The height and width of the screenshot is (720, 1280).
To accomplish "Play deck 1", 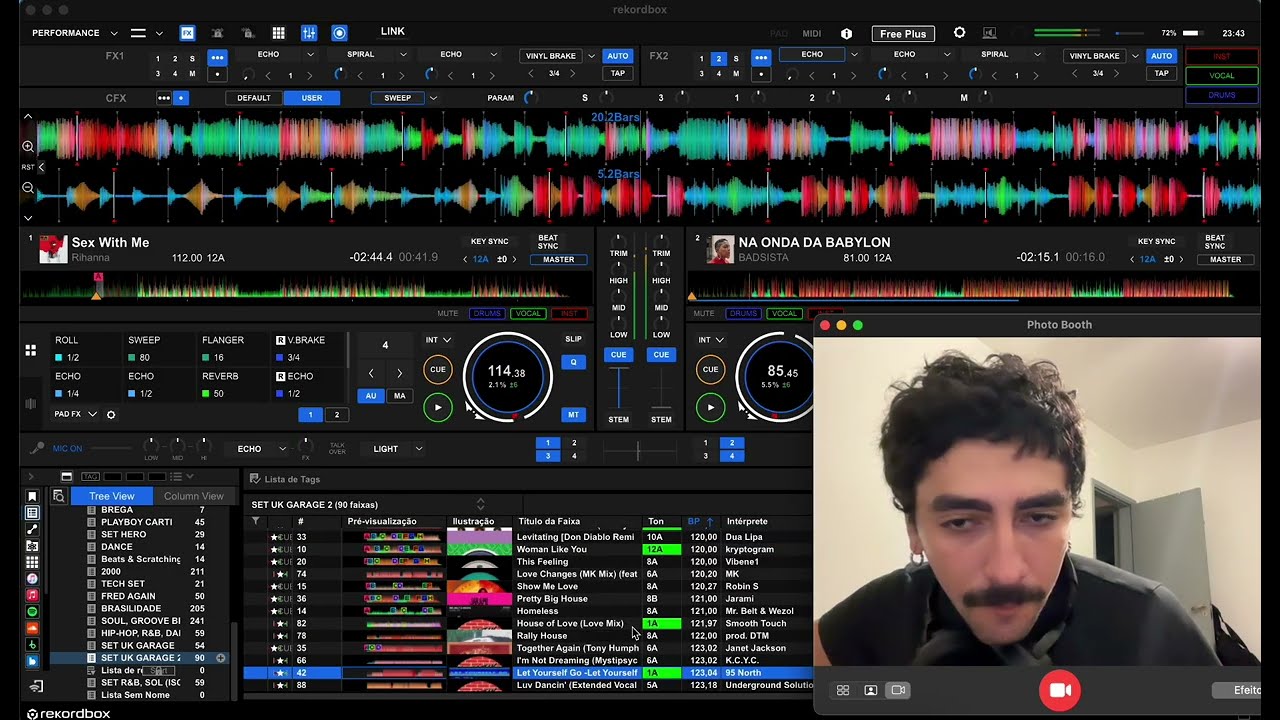I will [438, 407].
